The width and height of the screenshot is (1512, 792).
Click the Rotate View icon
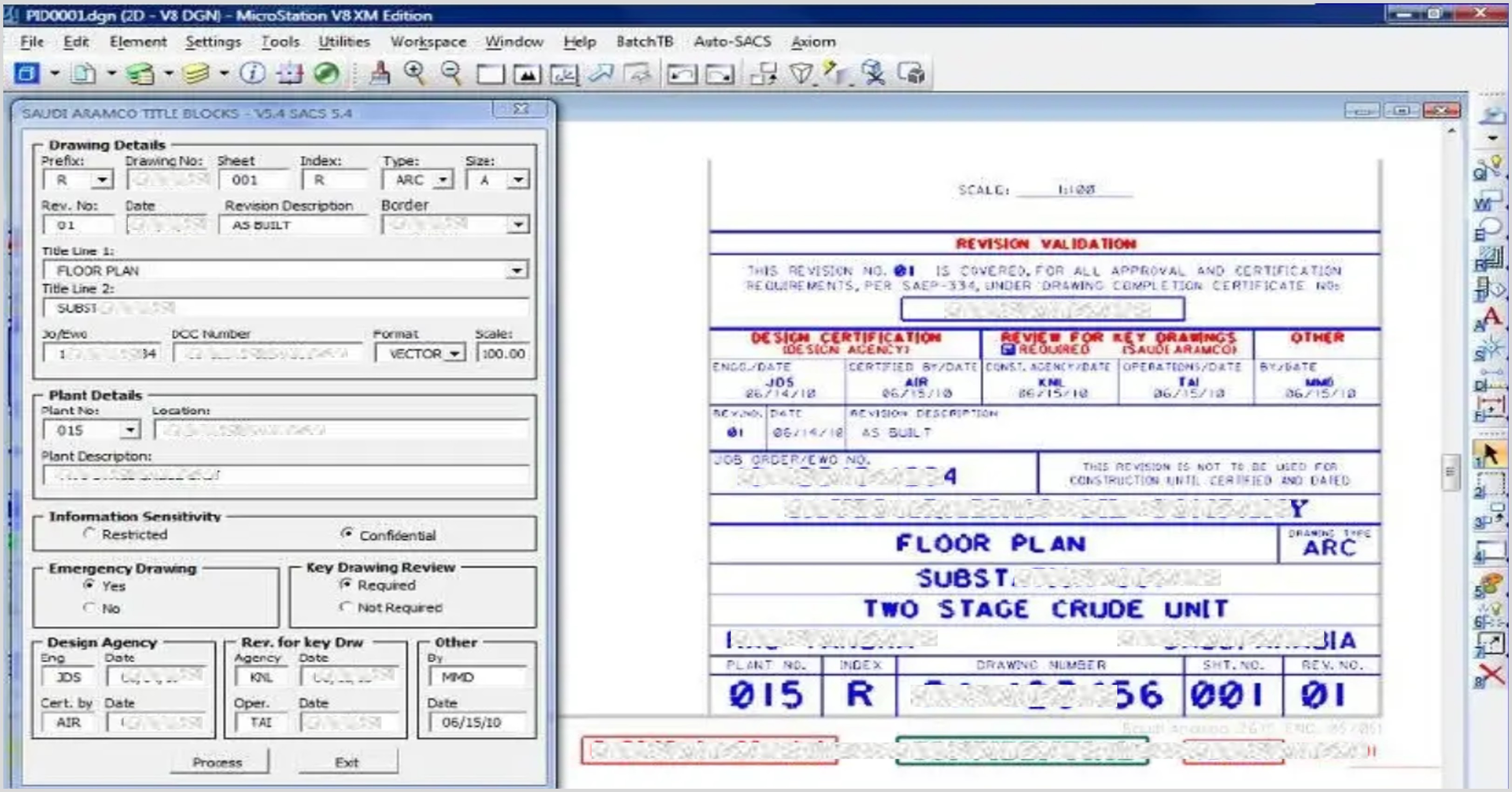pos(564,75)
